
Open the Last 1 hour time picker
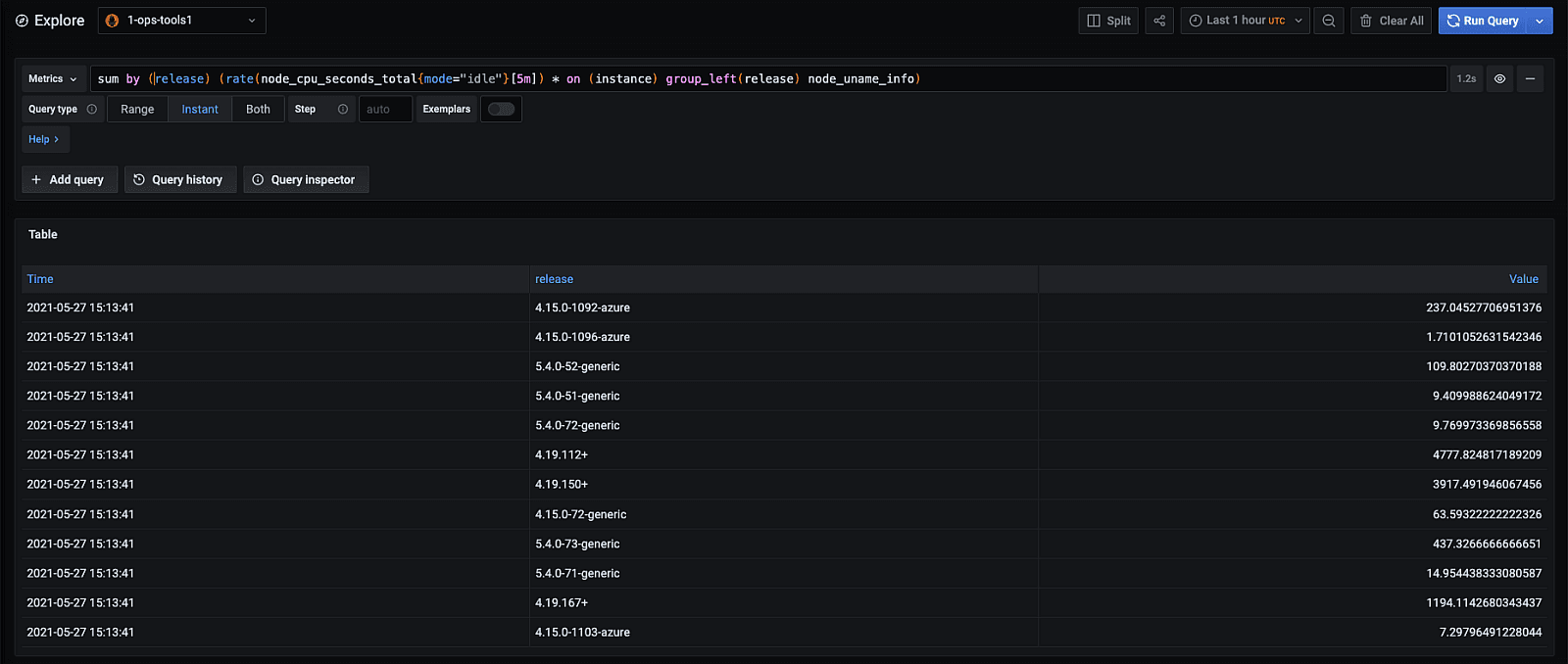click(1245, 21)
